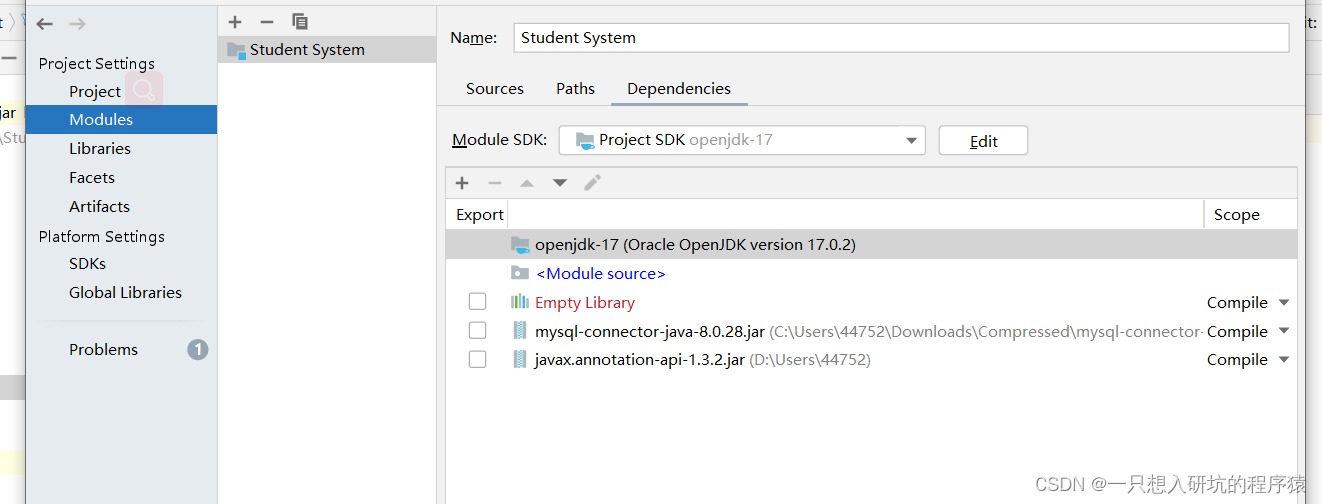Check Export box for Empty Library
This screenshot has width=1322, height=504.
click(x=477, y=302)
